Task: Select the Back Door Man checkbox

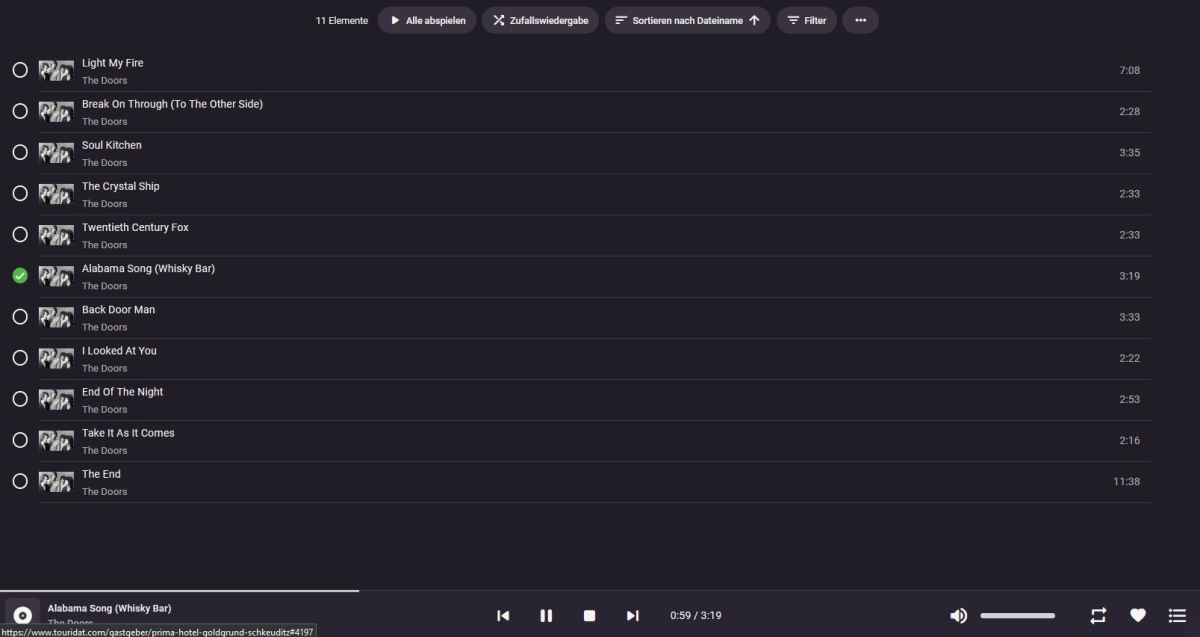Action: pyautogui.click(x=20, y=317)
